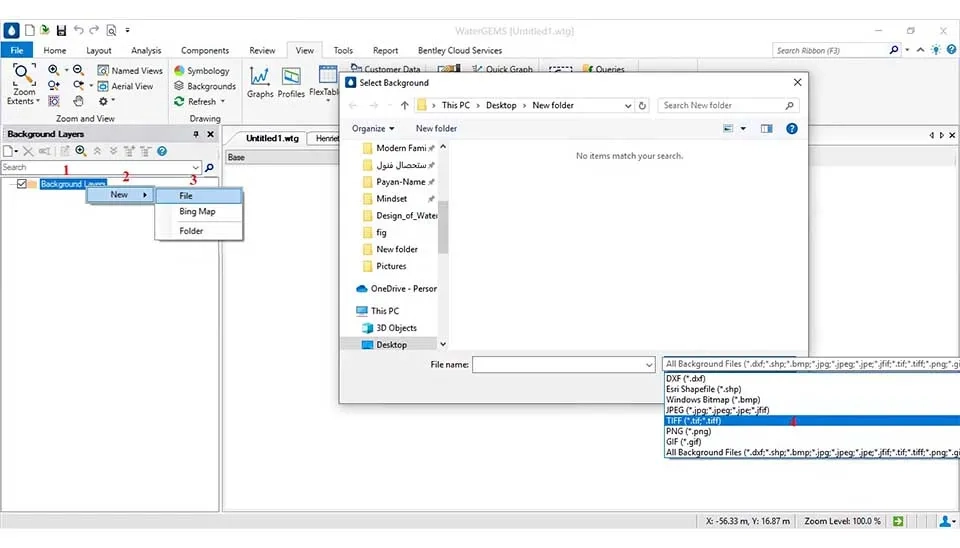The image size is (960, 548).
Task: Open the File name combo box dropdown
Action: click(650, 365)
